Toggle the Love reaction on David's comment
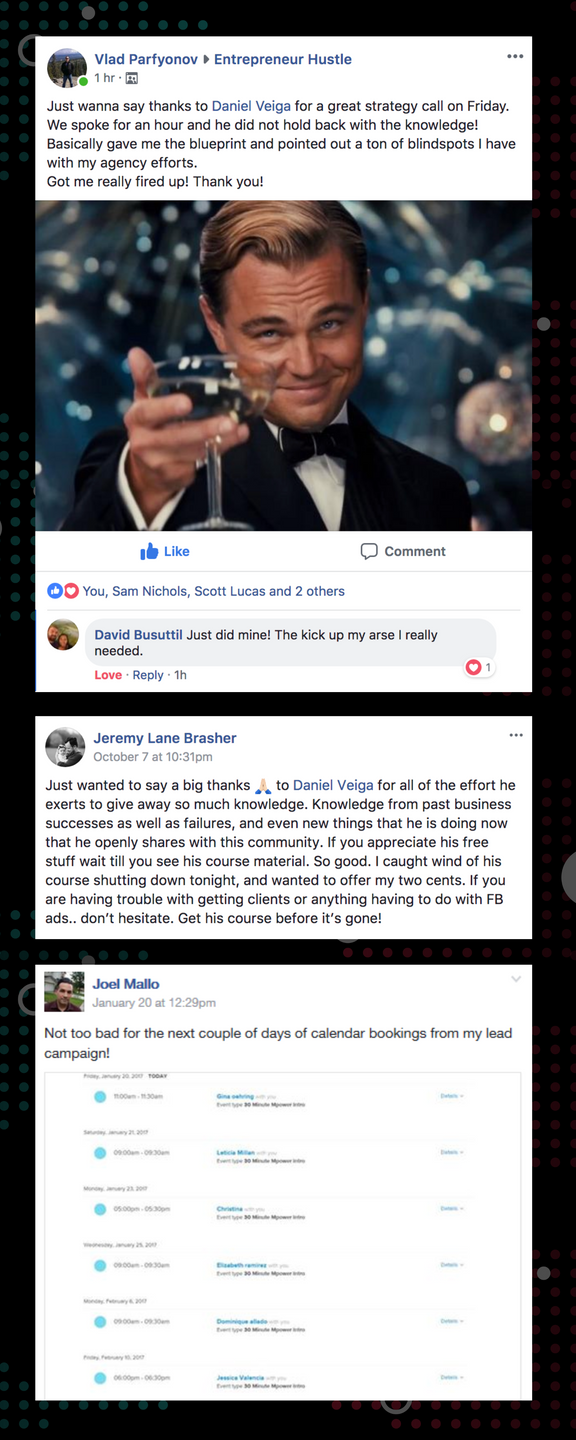576x1440 pixels. click(x=108, y=675)
